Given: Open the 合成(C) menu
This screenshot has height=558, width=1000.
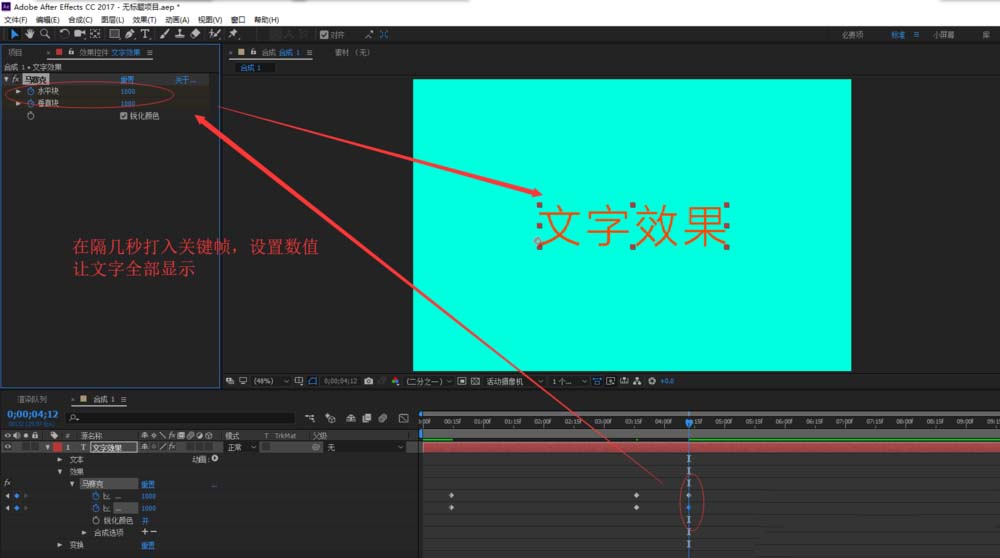Looking at the screenshot, I should (x=80, y=20).
